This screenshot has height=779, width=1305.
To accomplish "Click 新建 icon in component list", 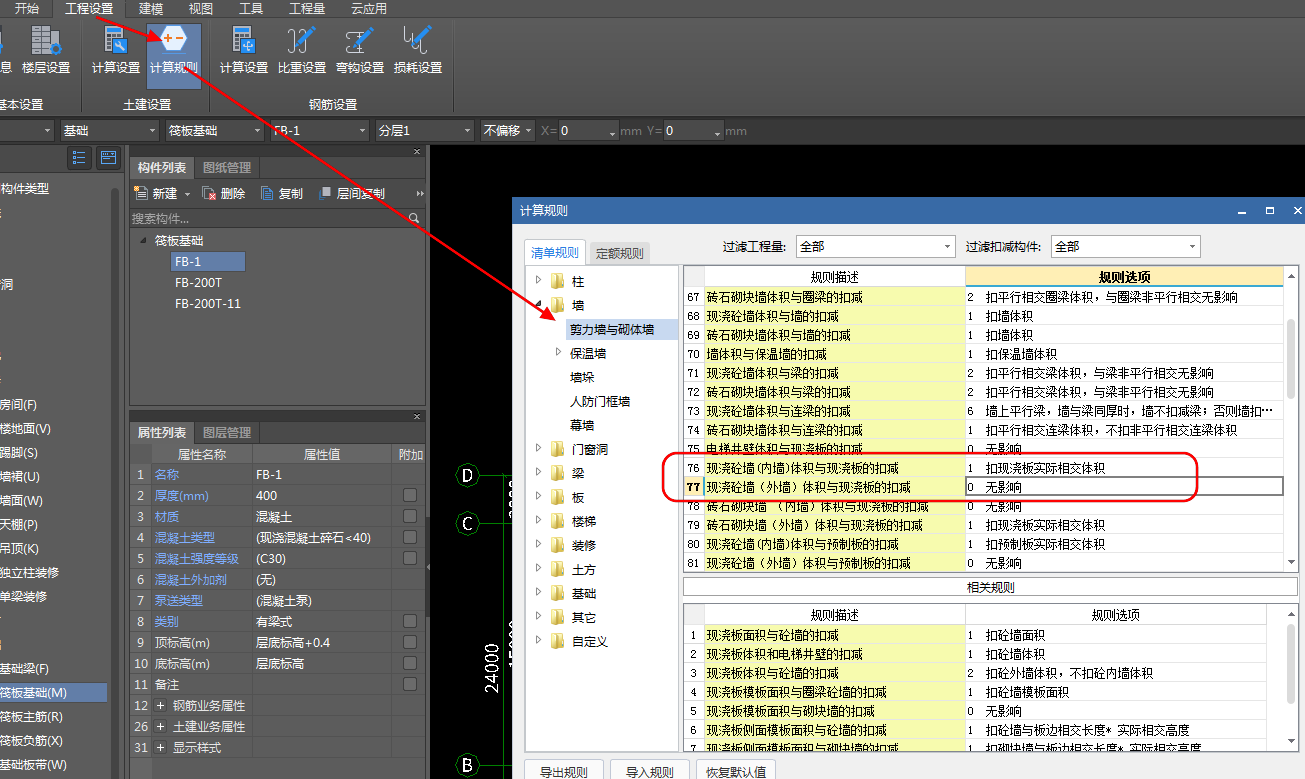I will click(141, 193).
